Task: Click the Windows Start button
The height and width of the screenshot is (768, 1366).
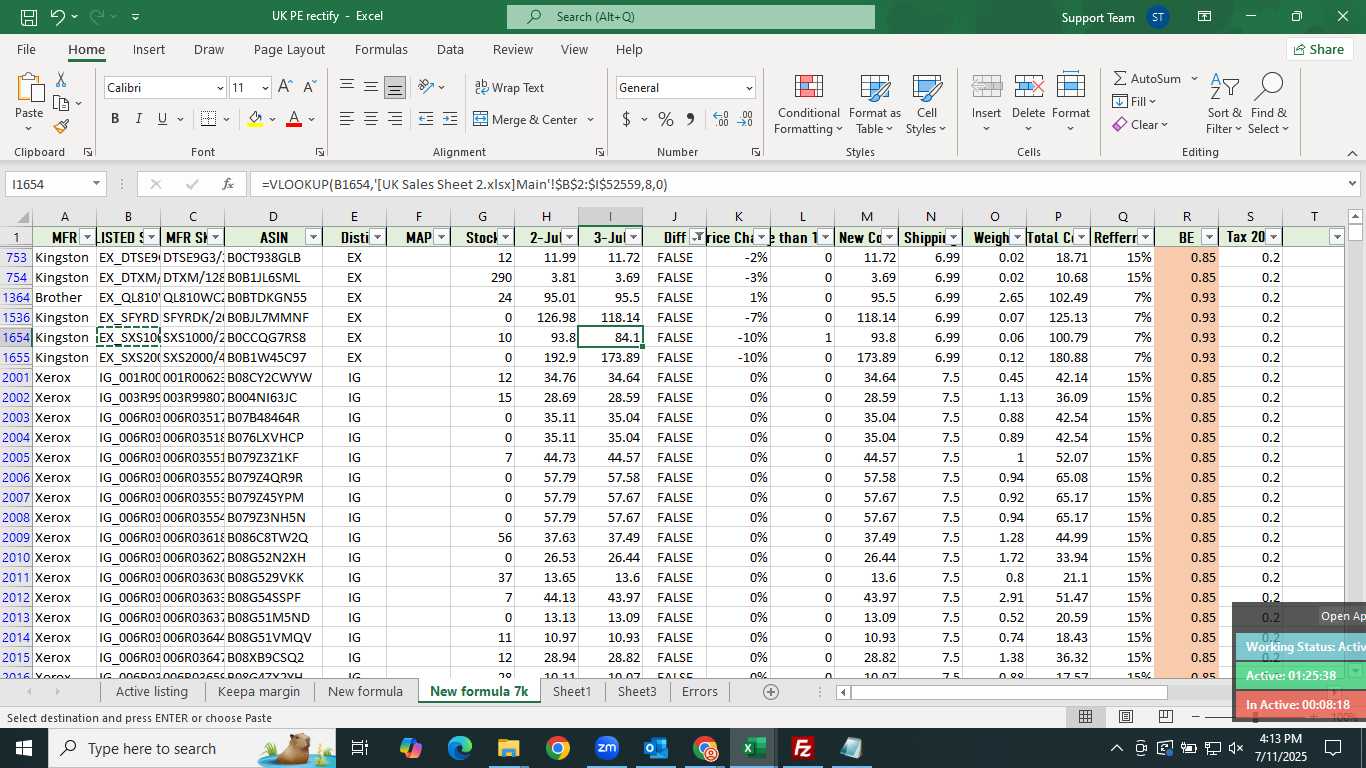Action: coord(24,748)
